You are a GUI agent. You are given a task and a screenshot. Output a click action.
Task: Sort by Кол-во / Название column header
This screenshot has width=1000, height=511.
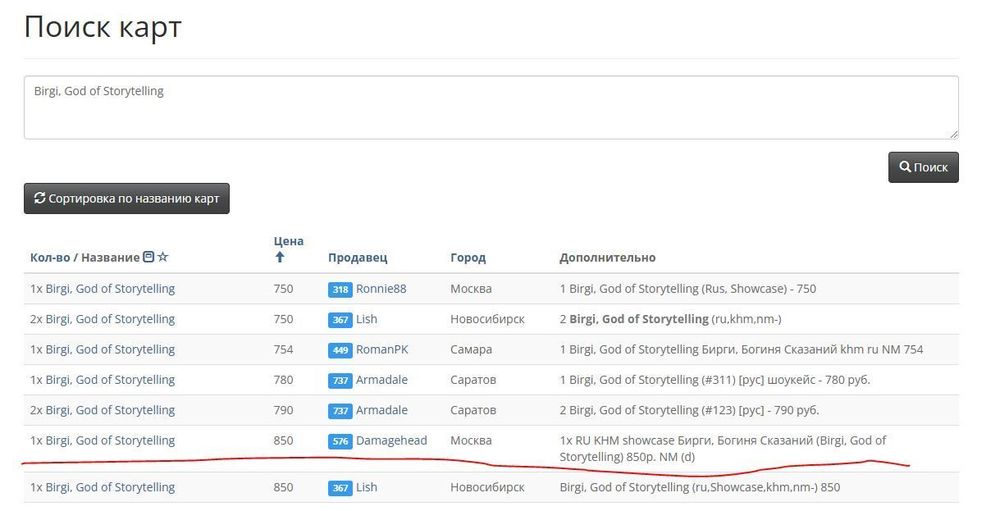84,258
